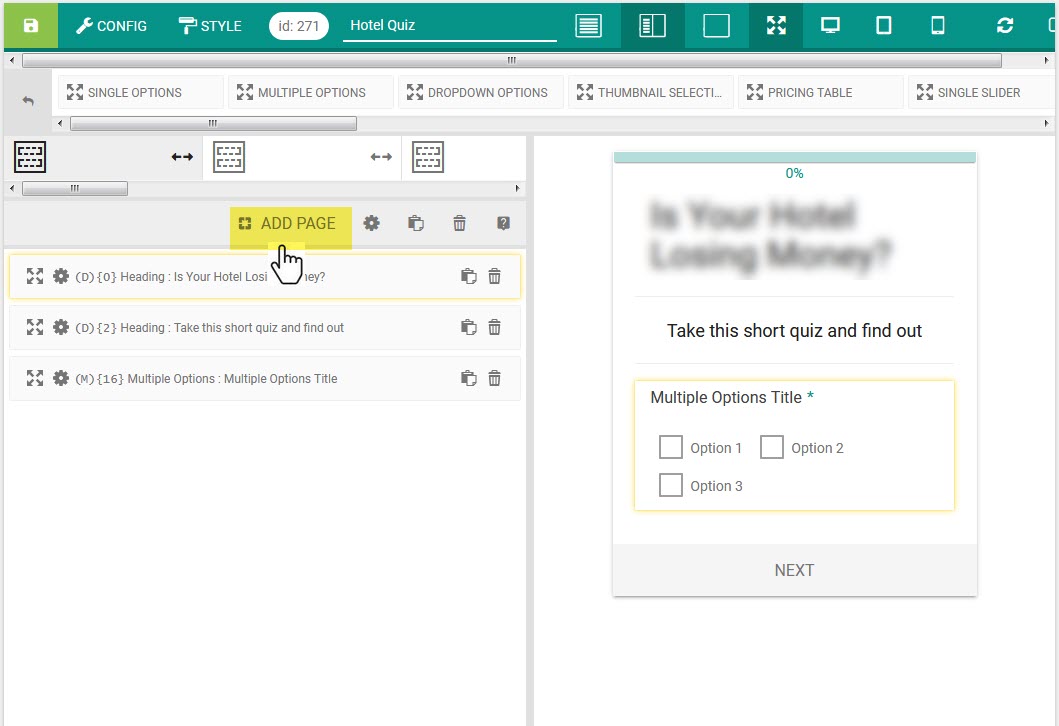Refresh the preview with the sync icon
1059x726 pixels.
pyautogui.click(x=1005, y=26)
